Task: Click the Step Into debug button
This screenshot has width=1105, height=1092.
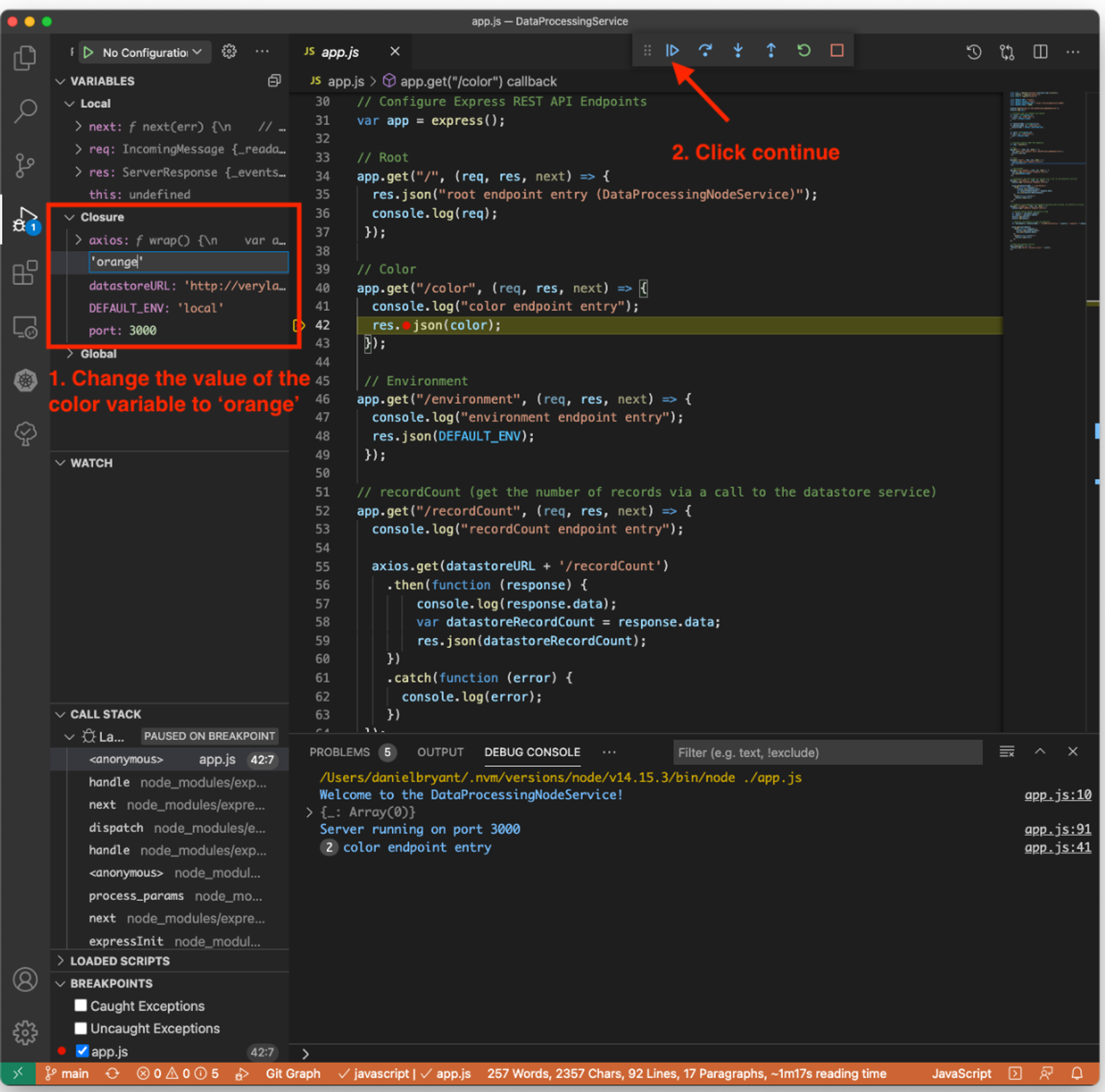Action: coord(738,51)
